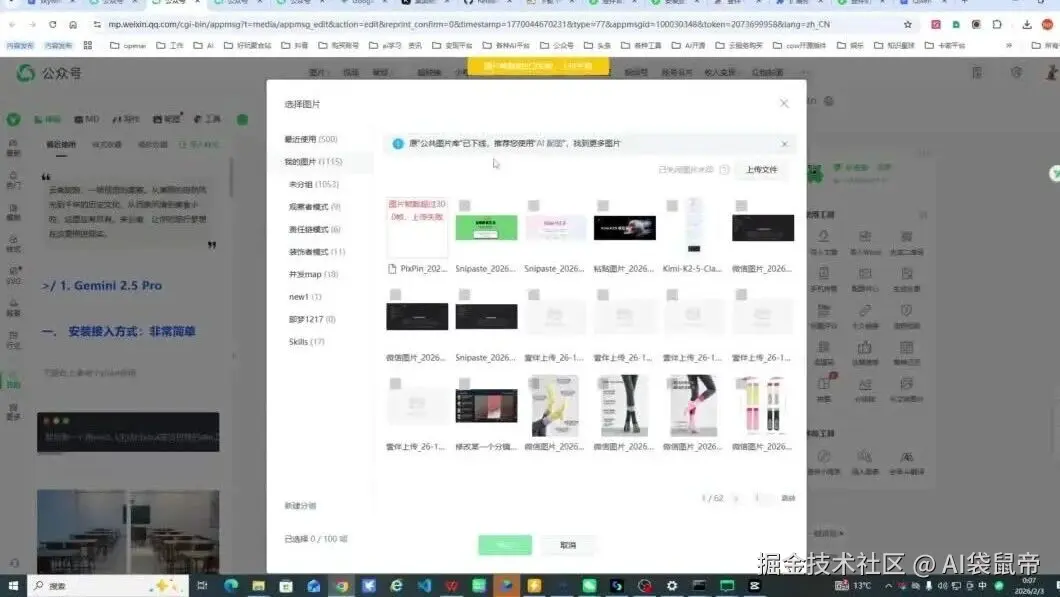Go forward in browser history
The height and width of the screenshot is (597, 1060).
pos(32,24)
